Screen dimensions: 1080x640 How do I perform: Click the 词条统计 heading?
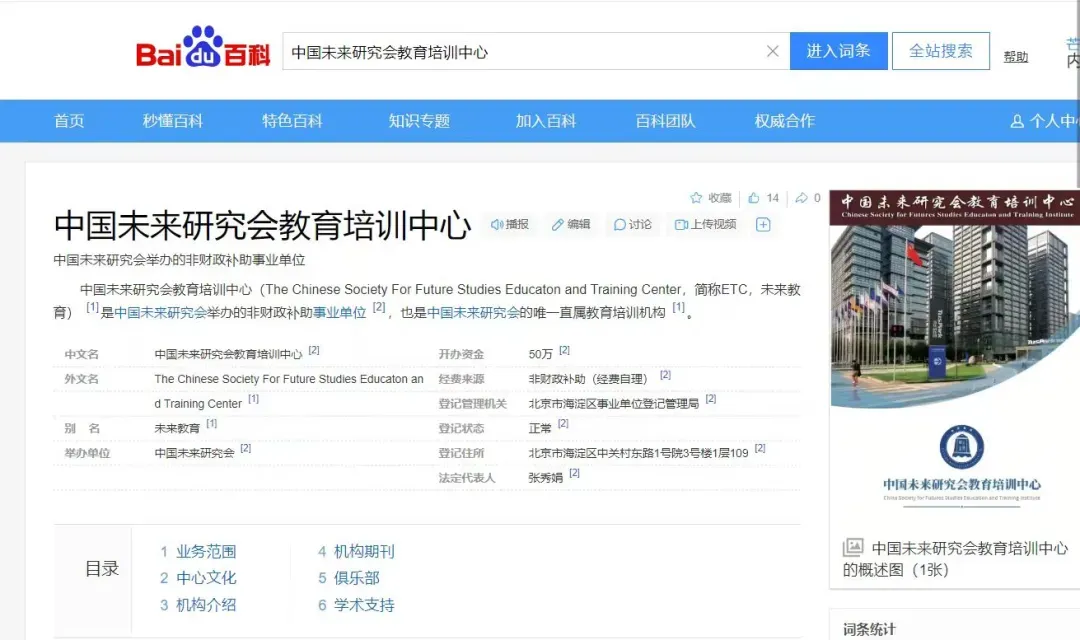(869, 629)
